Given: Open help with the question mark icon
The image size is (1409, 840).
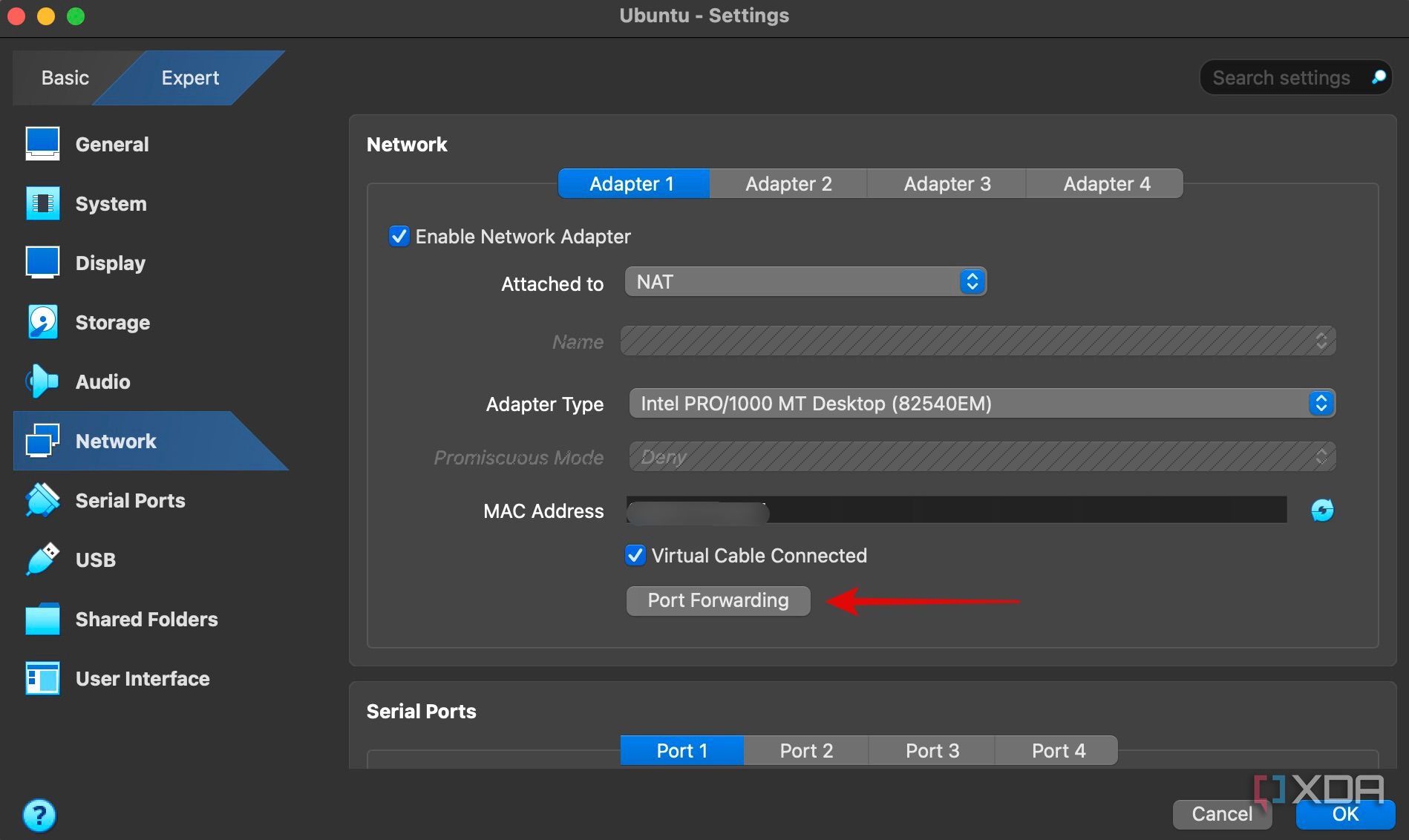Looking at the screenshot, I should click(39, 816).
